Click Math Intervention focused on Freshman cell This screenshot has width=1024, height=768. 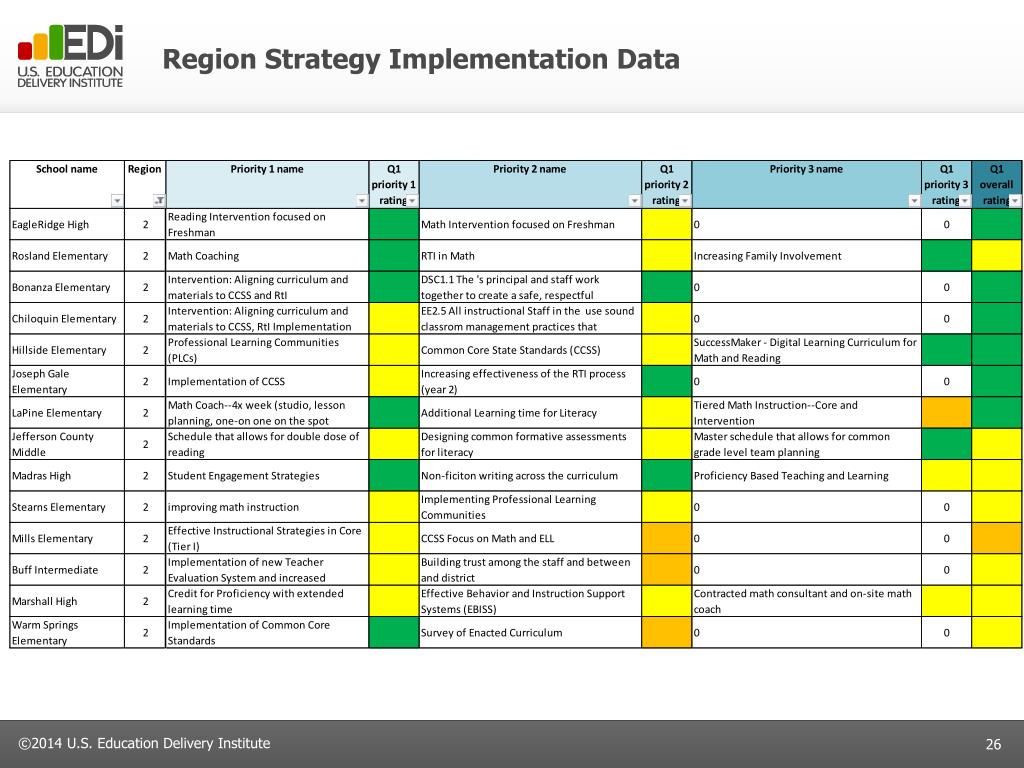(530, 224)
